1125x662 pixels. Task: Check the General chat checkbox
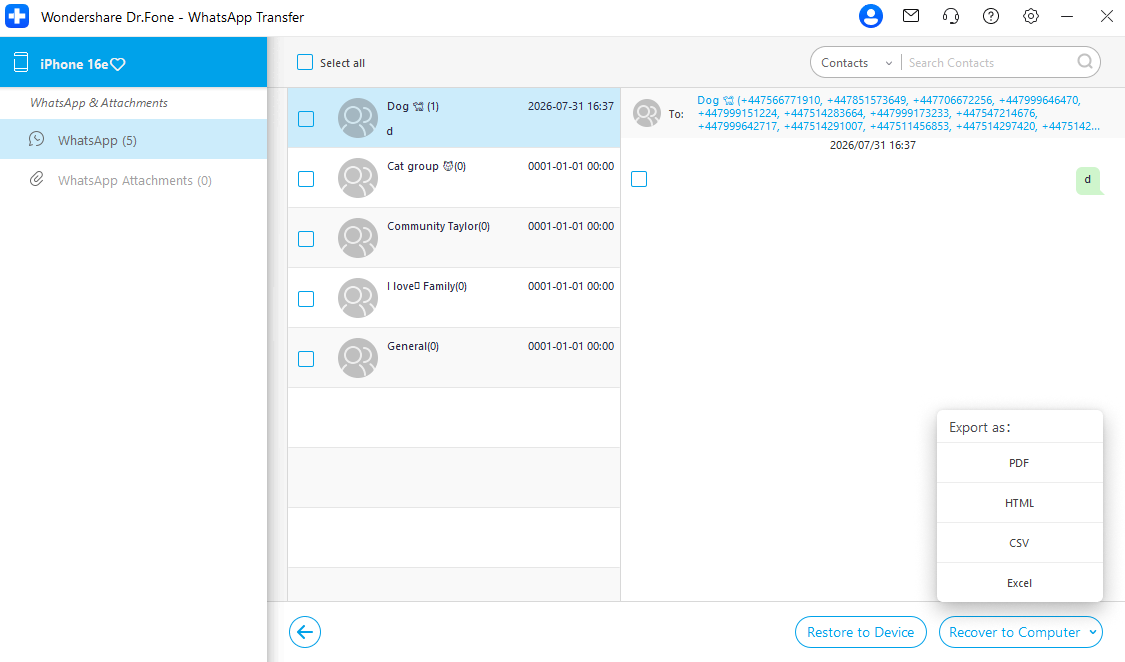306,359
